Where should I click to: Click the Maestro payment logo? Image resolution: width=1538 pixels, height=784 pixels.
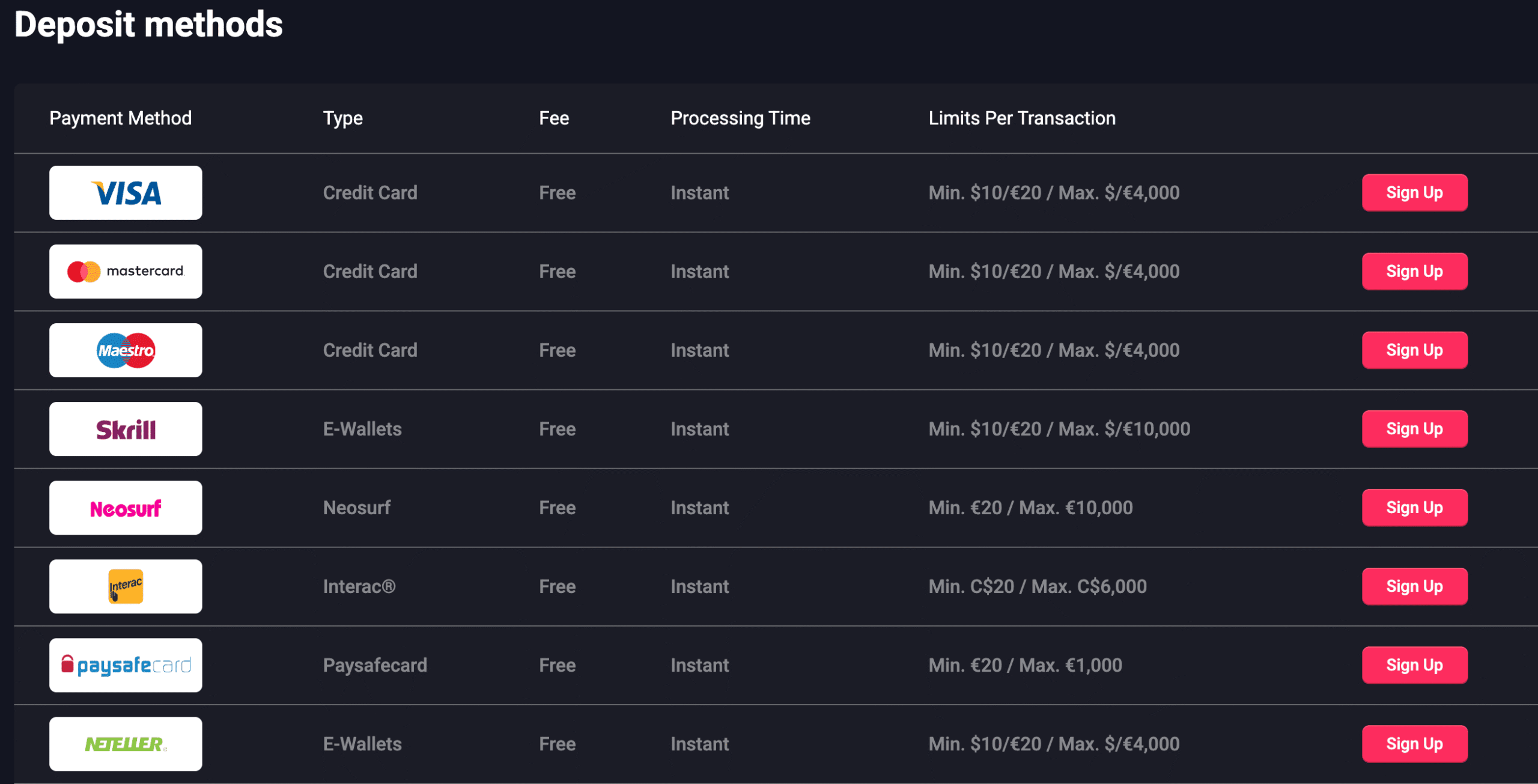click(126, 350)
